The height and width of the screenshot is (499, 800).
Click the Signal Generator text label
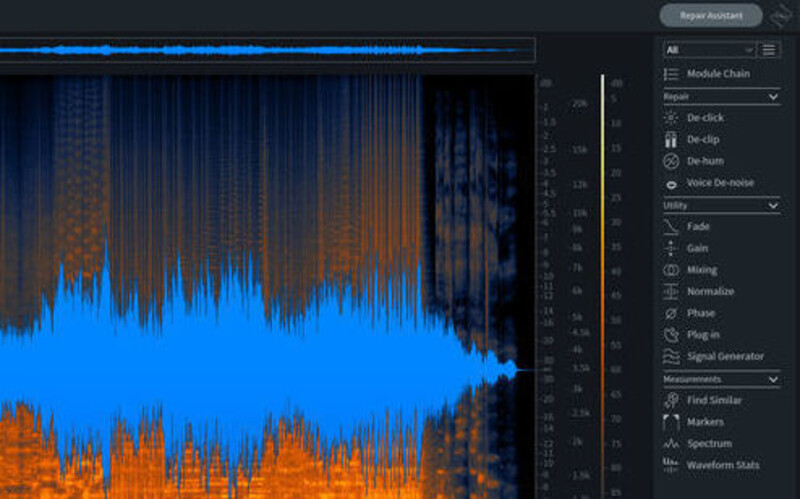[725, 357]
